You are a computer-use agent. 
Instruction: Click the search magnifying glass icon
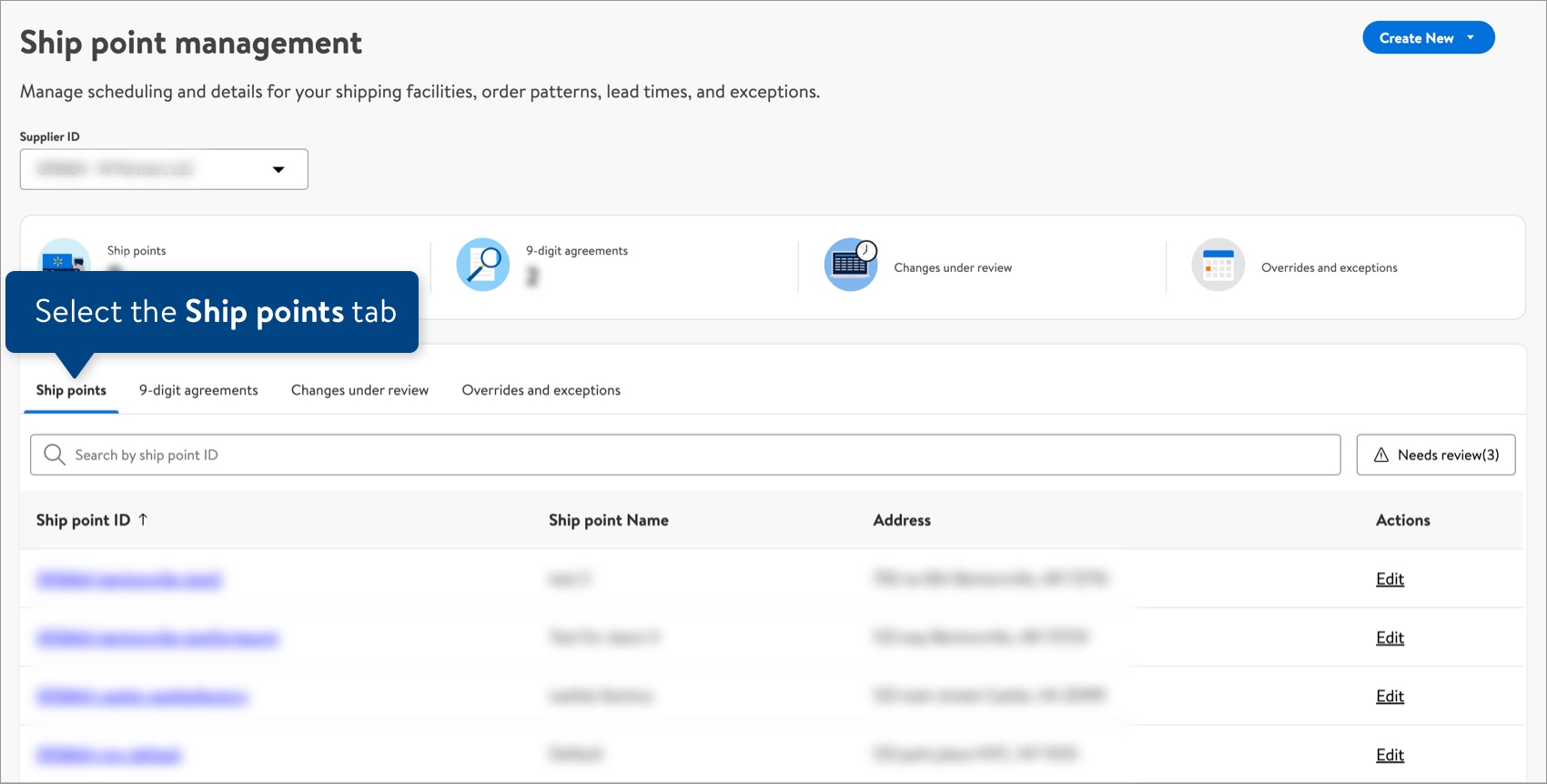(x=55, y=455)
